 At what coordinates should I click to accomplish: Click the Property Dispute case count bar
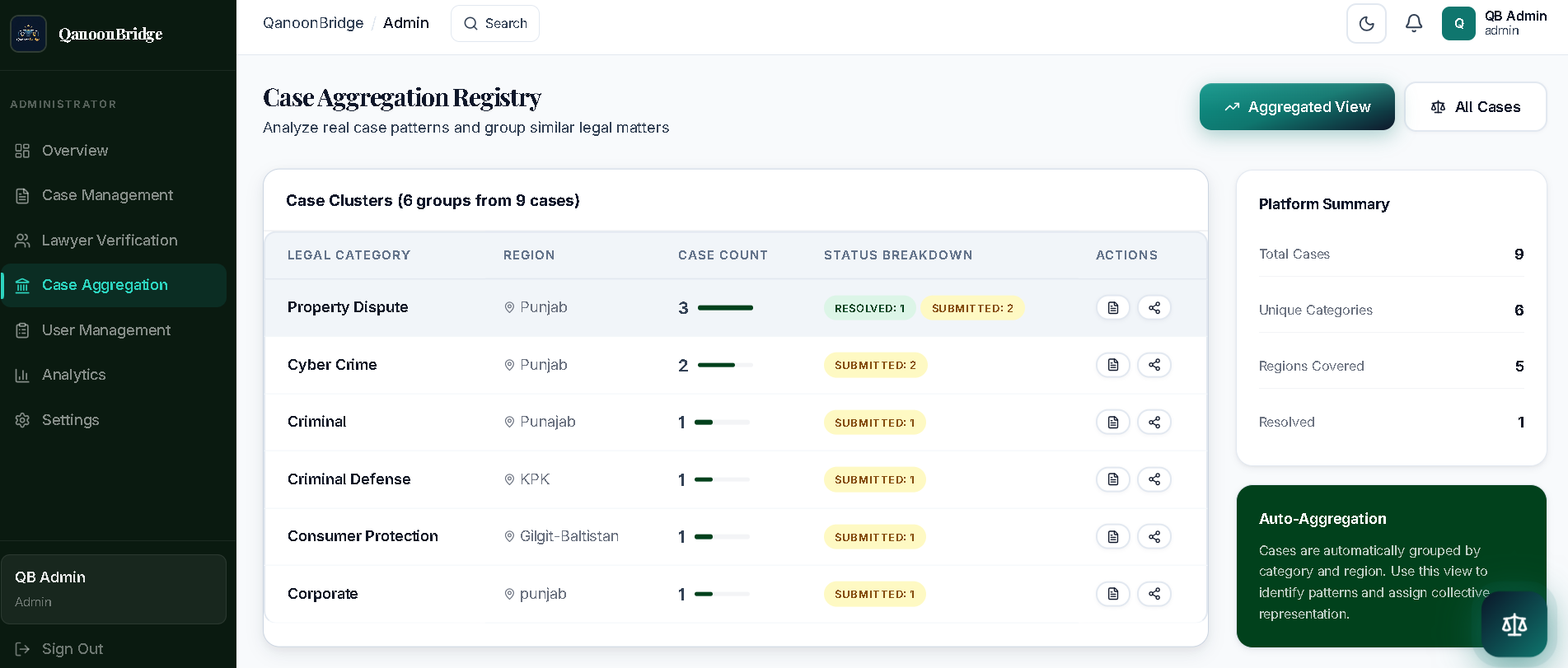click(x=725, y=308)
